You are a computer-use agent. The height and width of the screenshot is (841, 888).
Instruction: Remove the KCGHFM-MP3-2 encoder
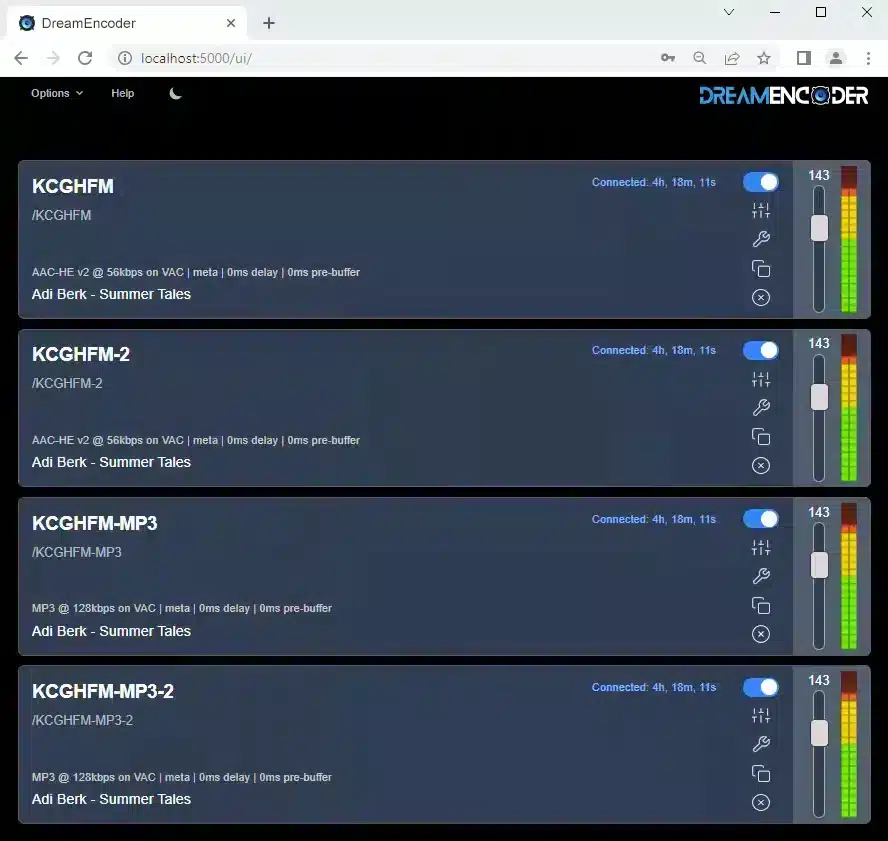point(761,802)
